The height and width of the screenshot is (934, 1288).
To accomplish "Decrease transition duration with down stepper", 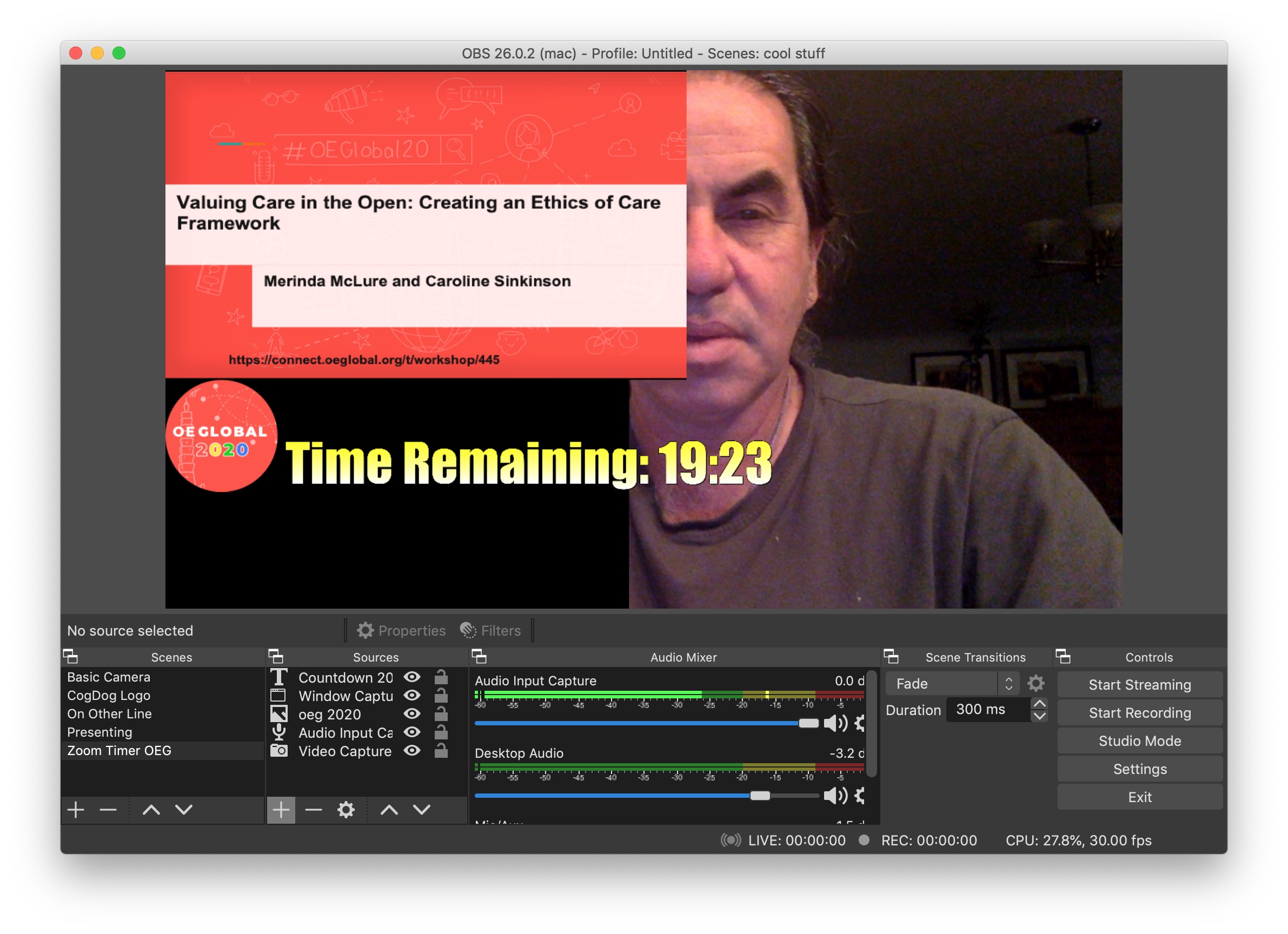I will (1039, 716).
